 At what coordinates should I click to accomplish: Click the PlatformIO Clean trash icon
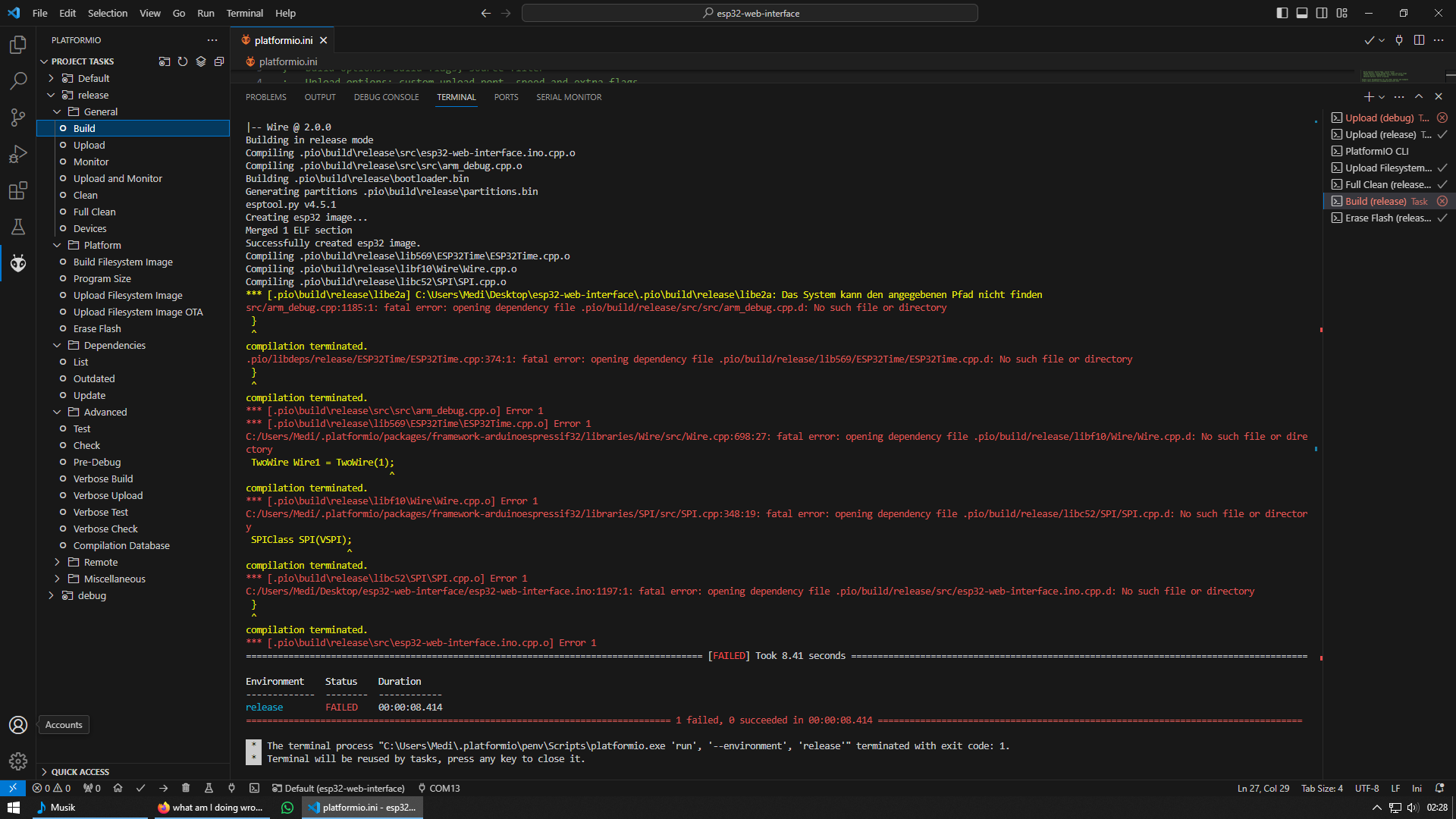click(186, 788)
